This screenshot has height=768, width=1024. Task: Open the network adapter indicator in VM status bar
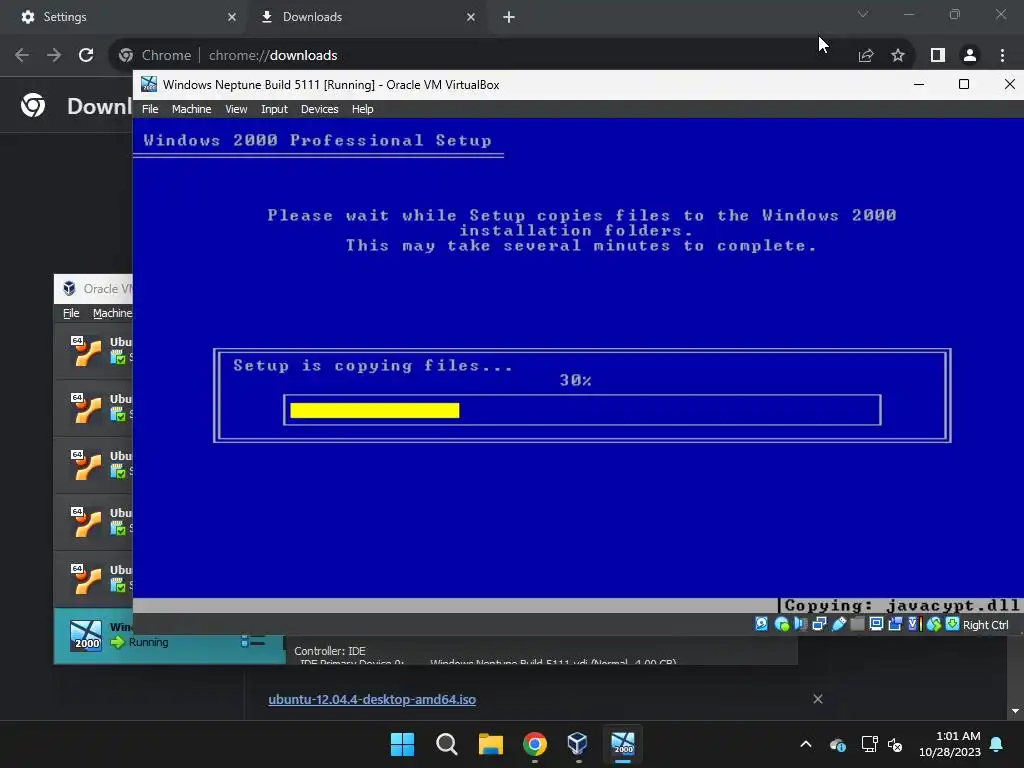pos(820,624)
